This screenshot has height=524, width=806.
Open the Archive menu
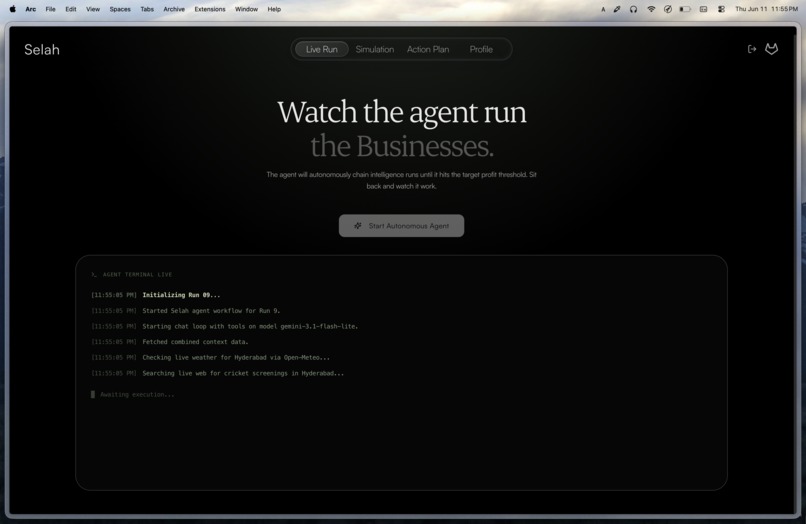(x=174, y=9)
